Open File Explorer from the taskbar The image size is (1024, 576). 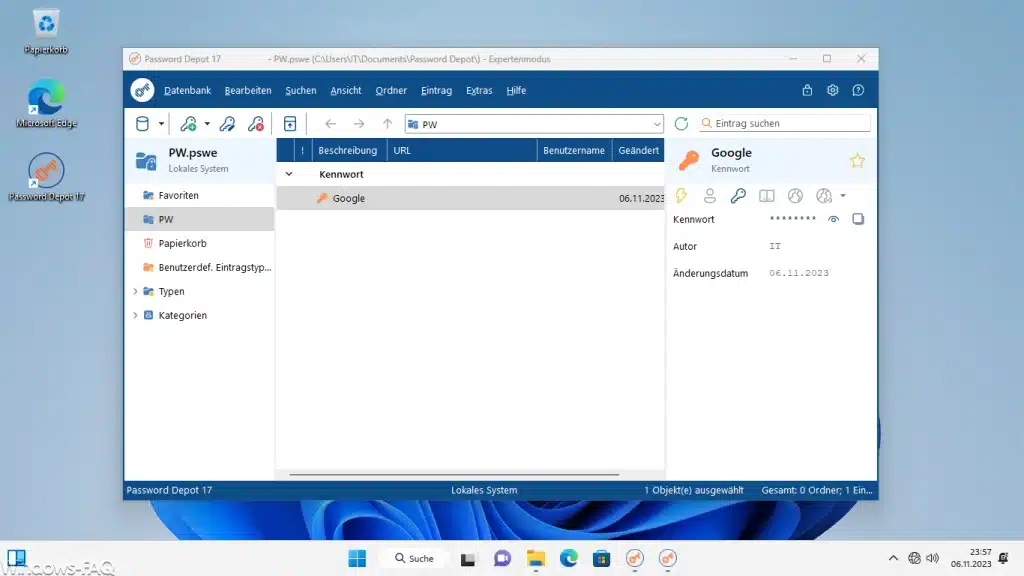536,558
